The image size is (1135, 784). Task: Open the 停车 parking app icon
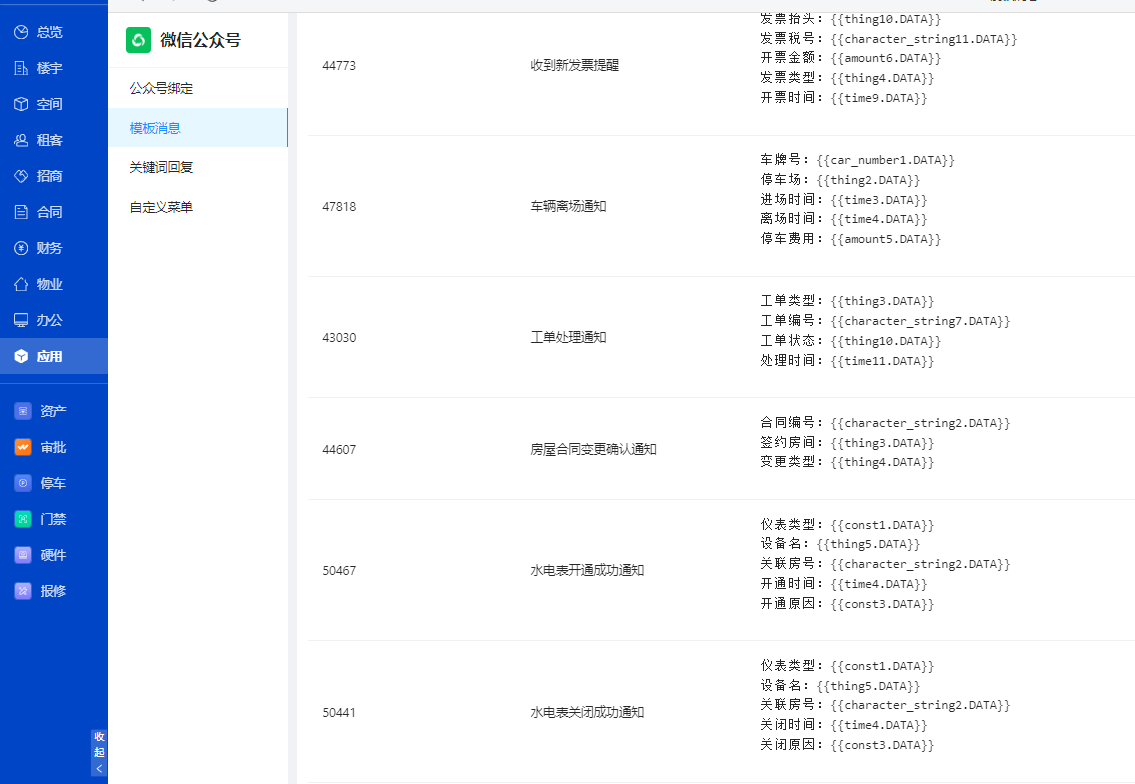click(23, 483)
